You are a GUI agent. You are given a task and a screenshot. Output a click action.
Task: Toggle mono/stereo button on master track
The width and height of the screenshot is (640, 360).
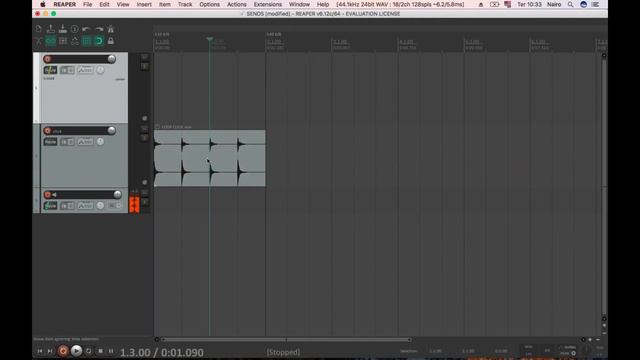[114, 206]
